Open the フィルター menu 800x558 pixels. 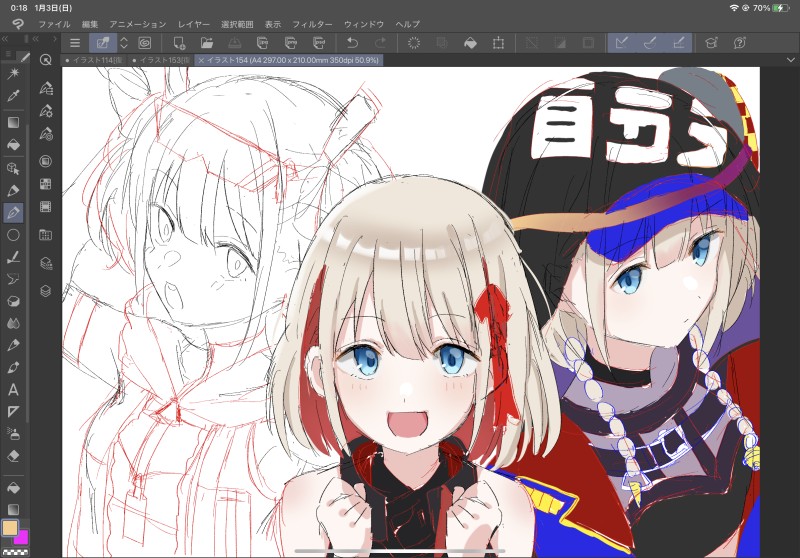tap(312, 24)
